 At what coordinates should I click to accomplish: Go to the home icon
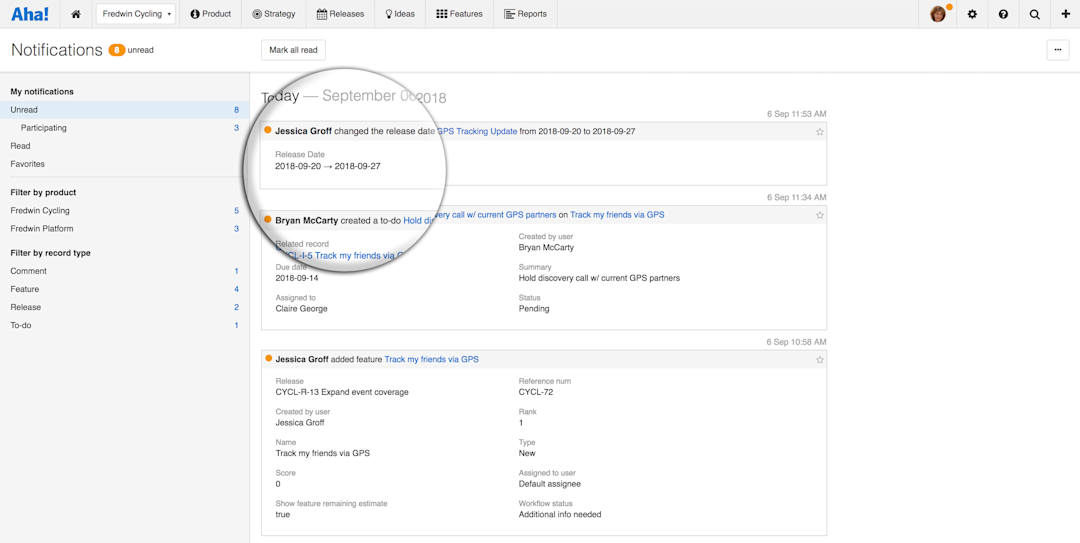click(76, 14)
